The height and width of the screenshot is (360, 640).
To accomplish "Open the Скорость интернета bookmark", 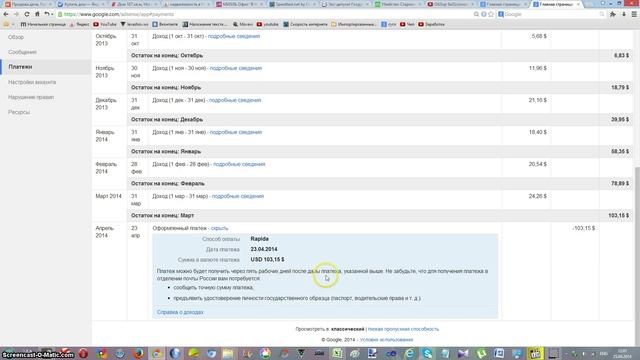I will 305,24.
